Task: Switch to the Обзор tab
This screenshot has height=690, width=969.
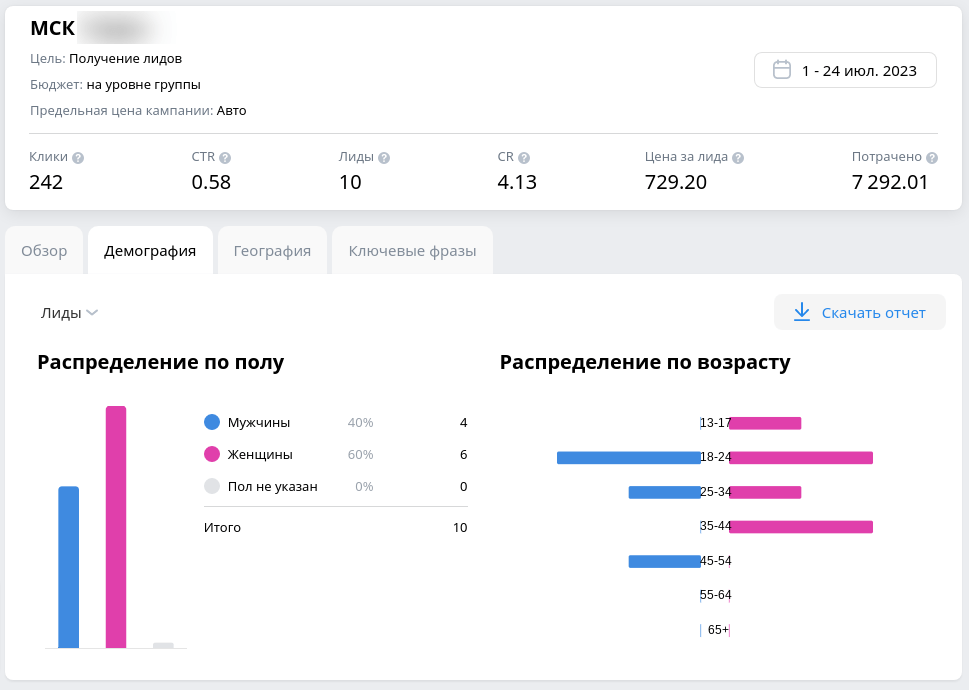Action: coord(44,251)
